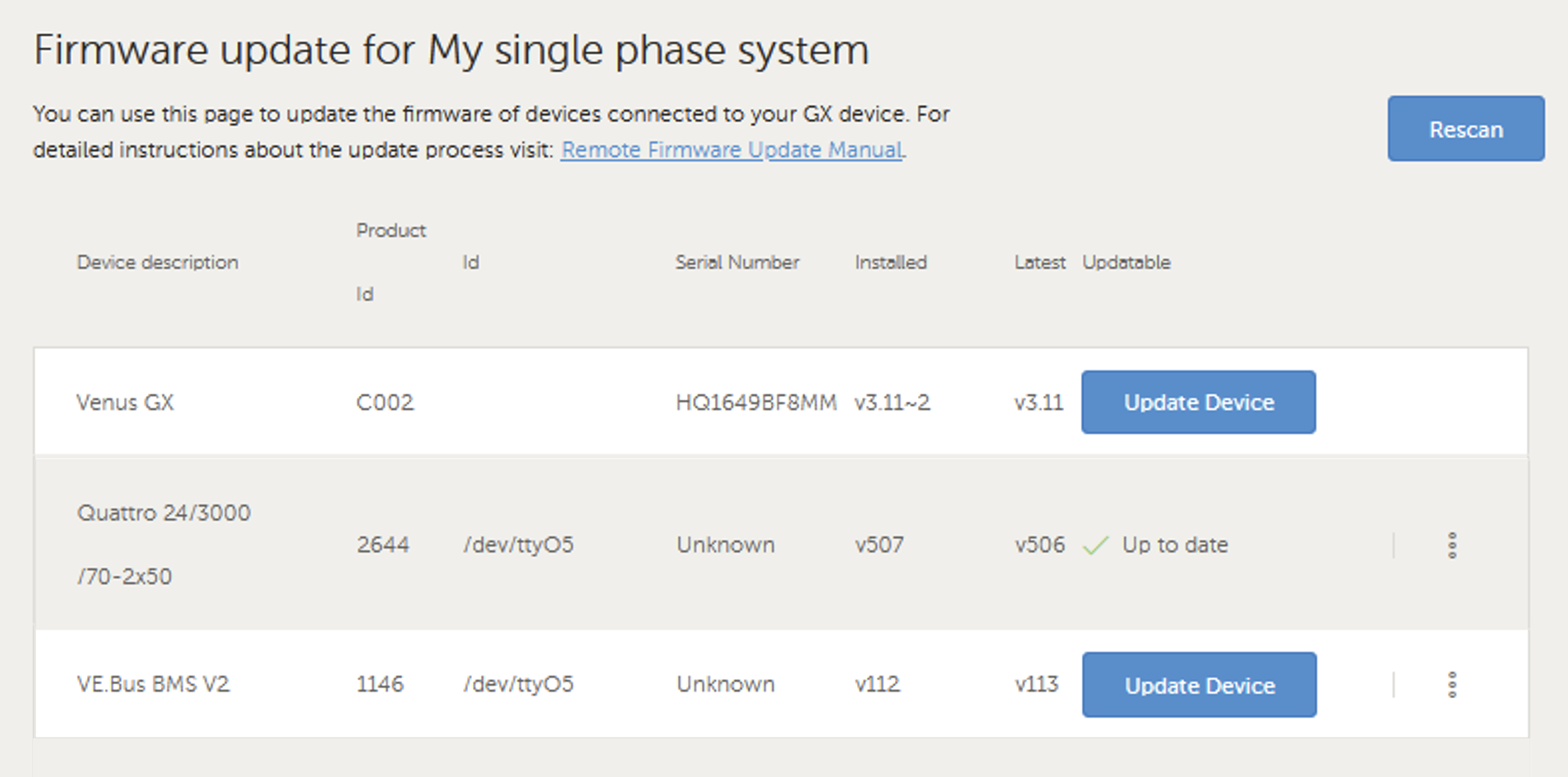Open the Remote Firmware Update Manual
This screenshot has width=1568, height=777.
click(731, 149)
